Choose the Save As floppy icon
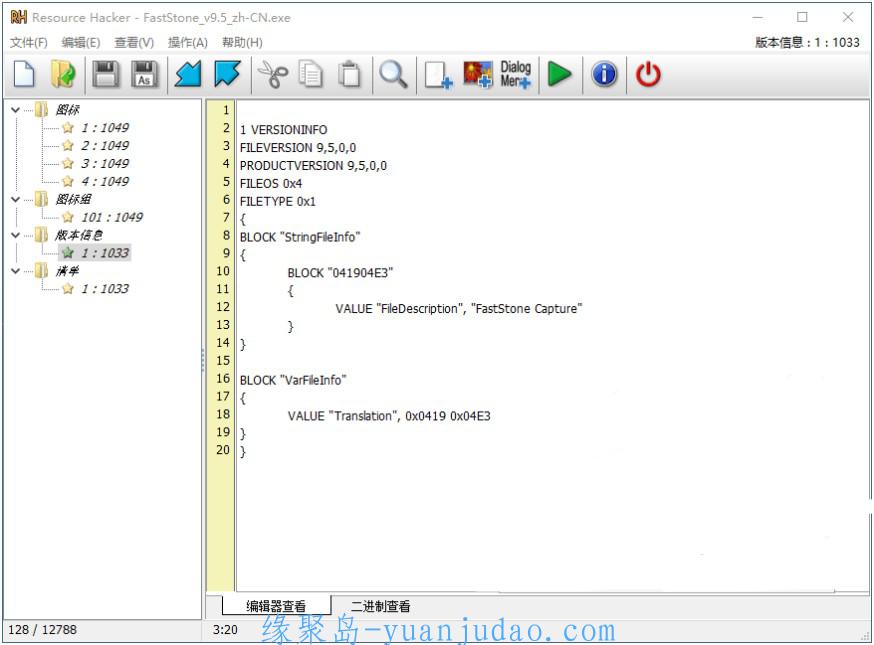The width and height of the screenshot is (874, 645). pyautogui.click(x=144, y=74)
